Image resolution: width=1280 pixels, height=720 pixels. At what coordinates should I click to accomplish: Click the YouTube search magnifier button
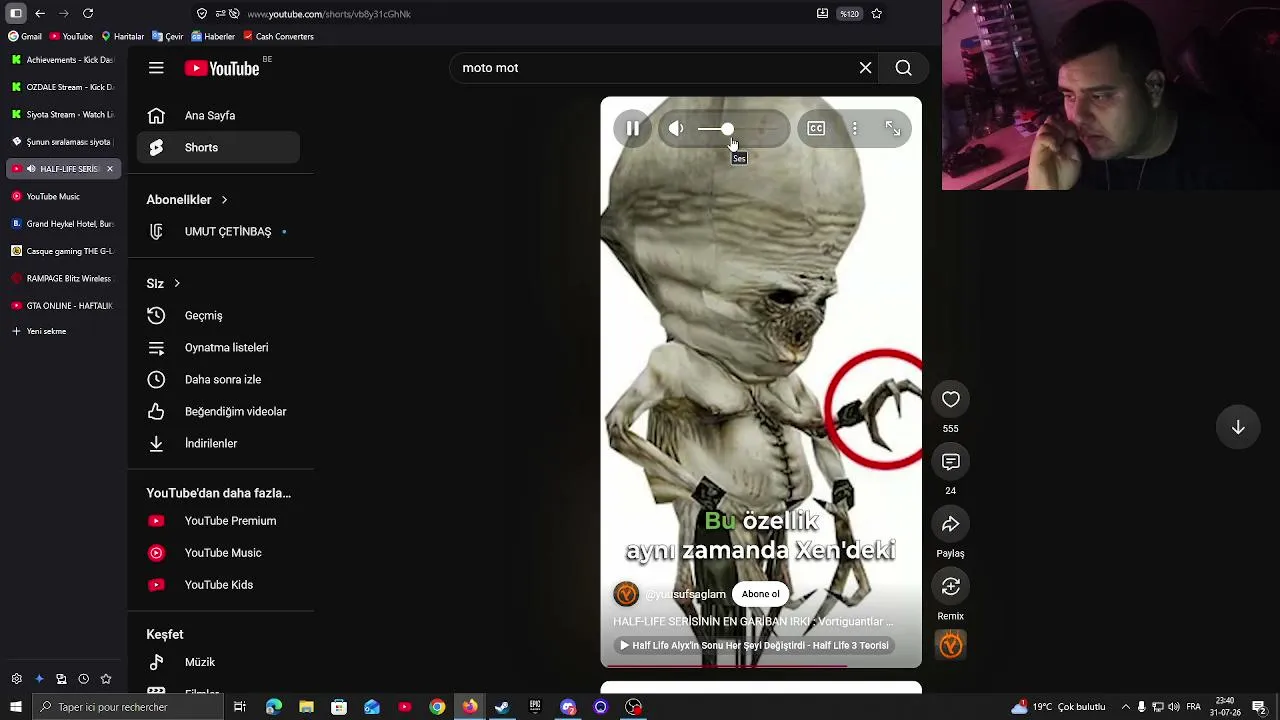(904, 68)
